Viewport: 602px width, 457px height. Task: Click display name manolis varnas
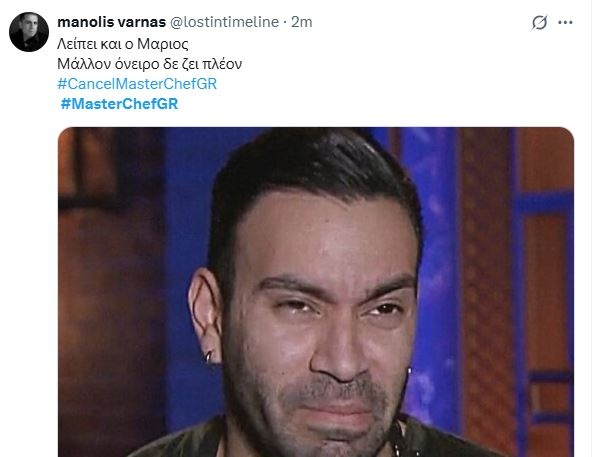click(x=111, y=22)
